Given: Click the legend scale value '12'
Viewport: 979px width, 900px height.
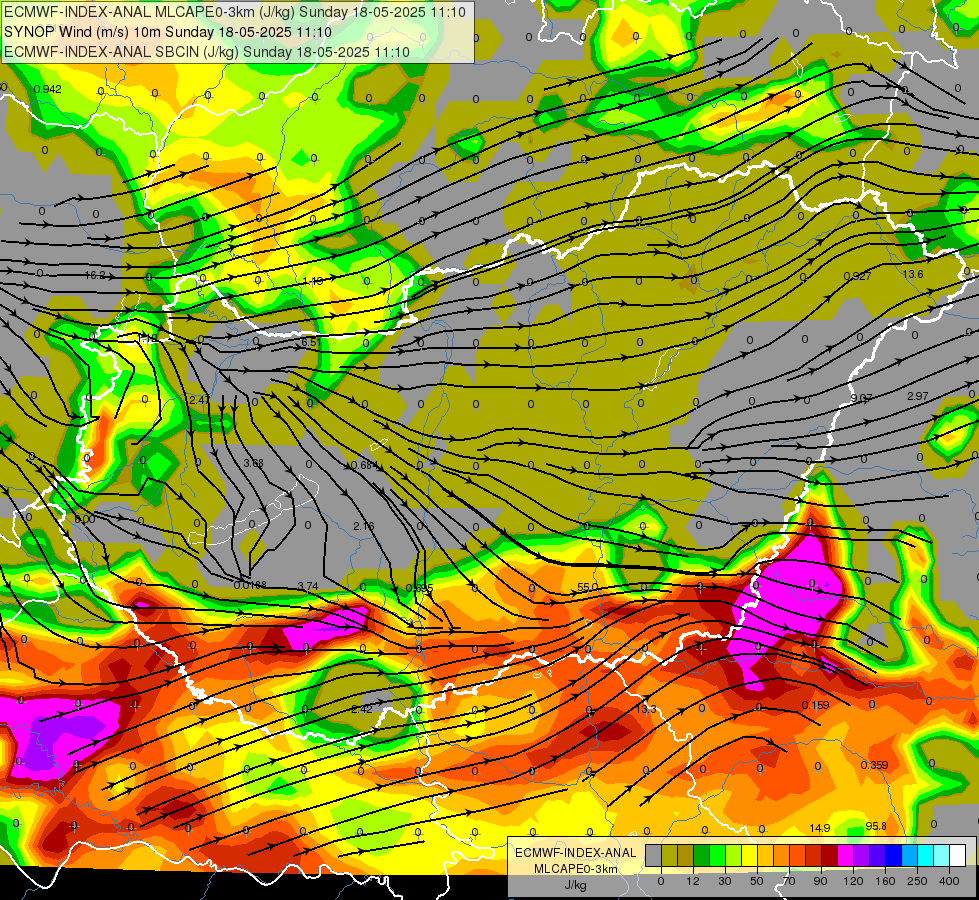Looking at the screenshot, I should 693,881.
